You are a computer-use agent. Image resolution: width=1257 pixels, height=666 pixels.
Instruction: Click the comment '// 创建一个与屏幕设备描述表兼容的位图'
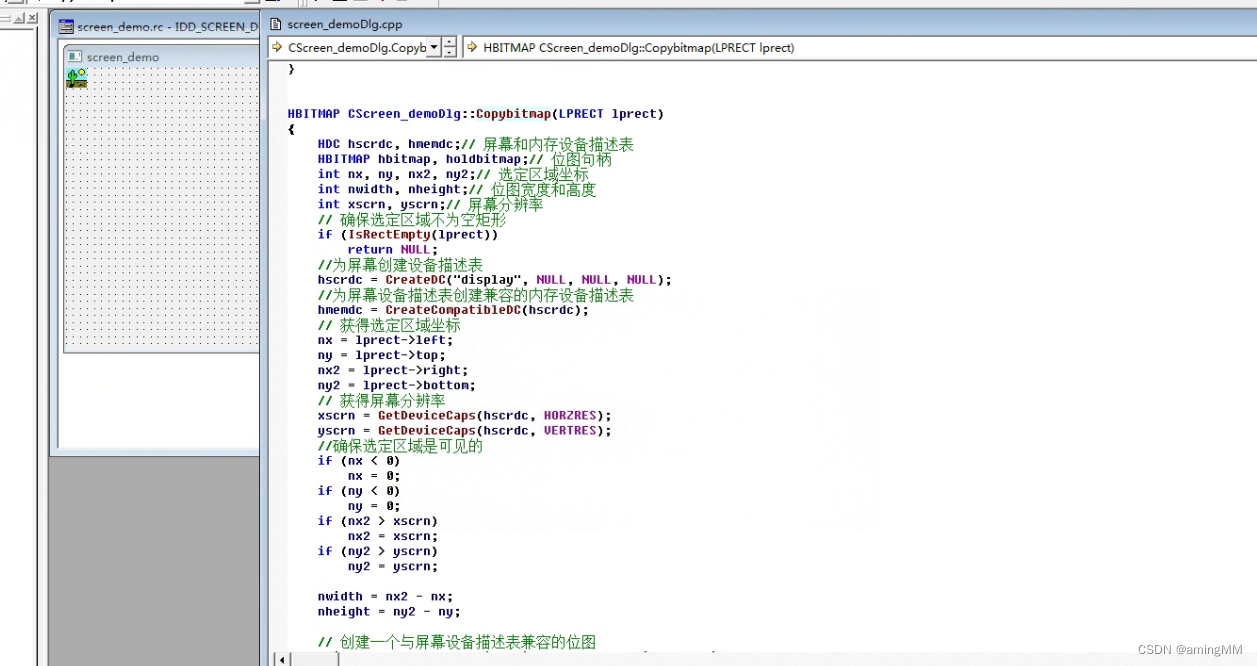click(456, 642)
